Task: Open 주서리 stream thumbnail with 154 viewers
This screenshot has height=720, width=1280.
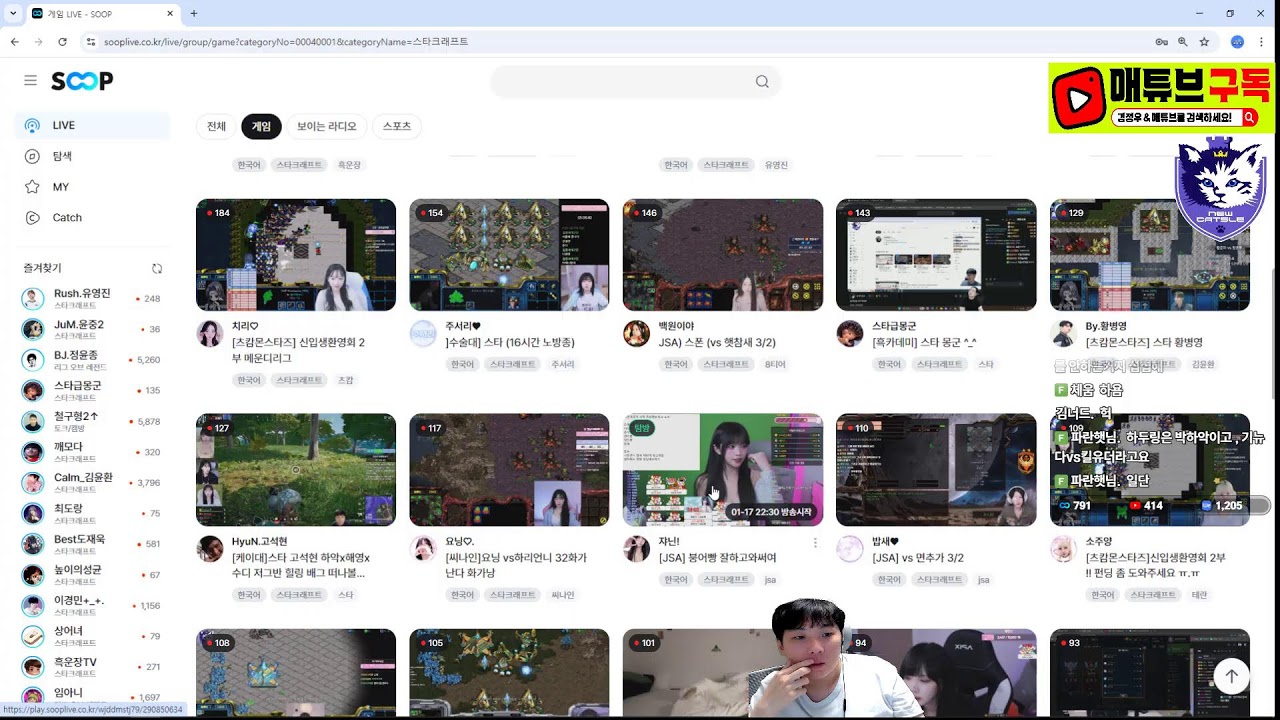Action: [x=509, y=255]
